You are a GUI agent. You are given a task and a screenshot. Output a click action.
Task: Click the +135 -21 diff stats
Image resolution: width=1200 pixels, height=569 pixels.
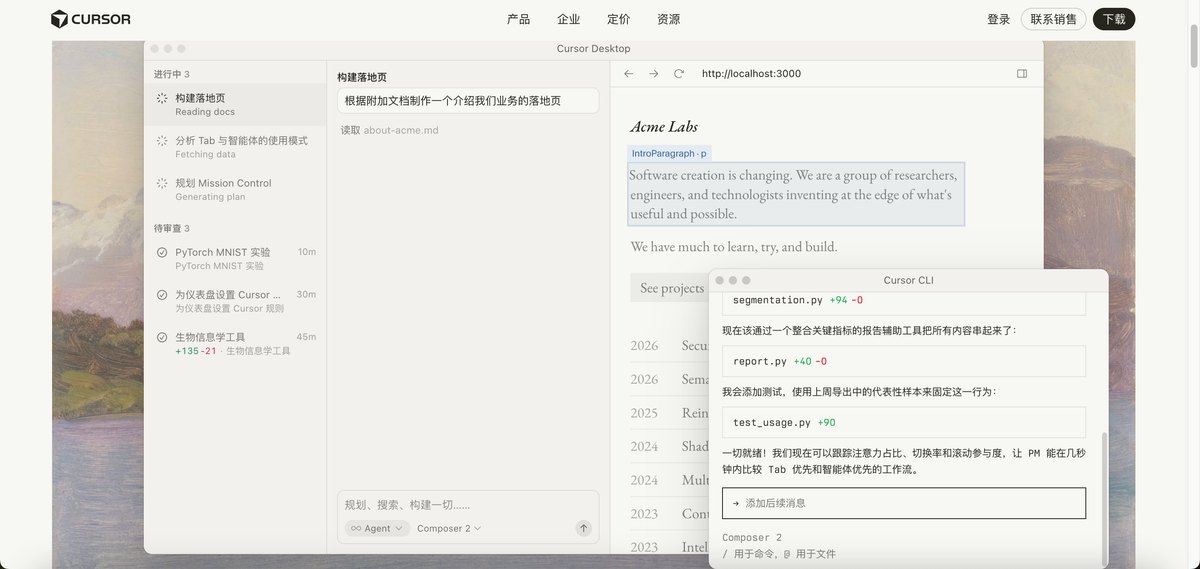click(x=196, y=351)
